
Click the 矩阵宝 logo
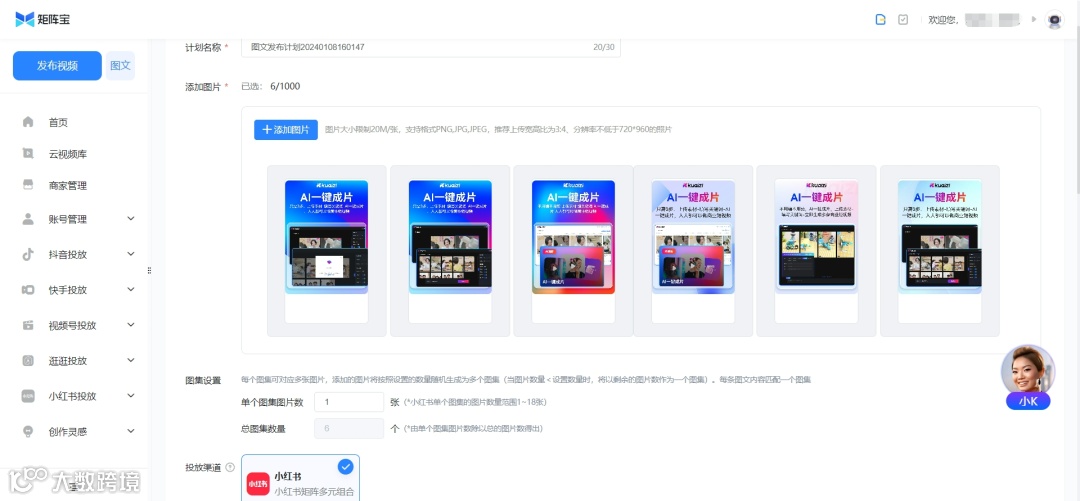pos(43,19)
